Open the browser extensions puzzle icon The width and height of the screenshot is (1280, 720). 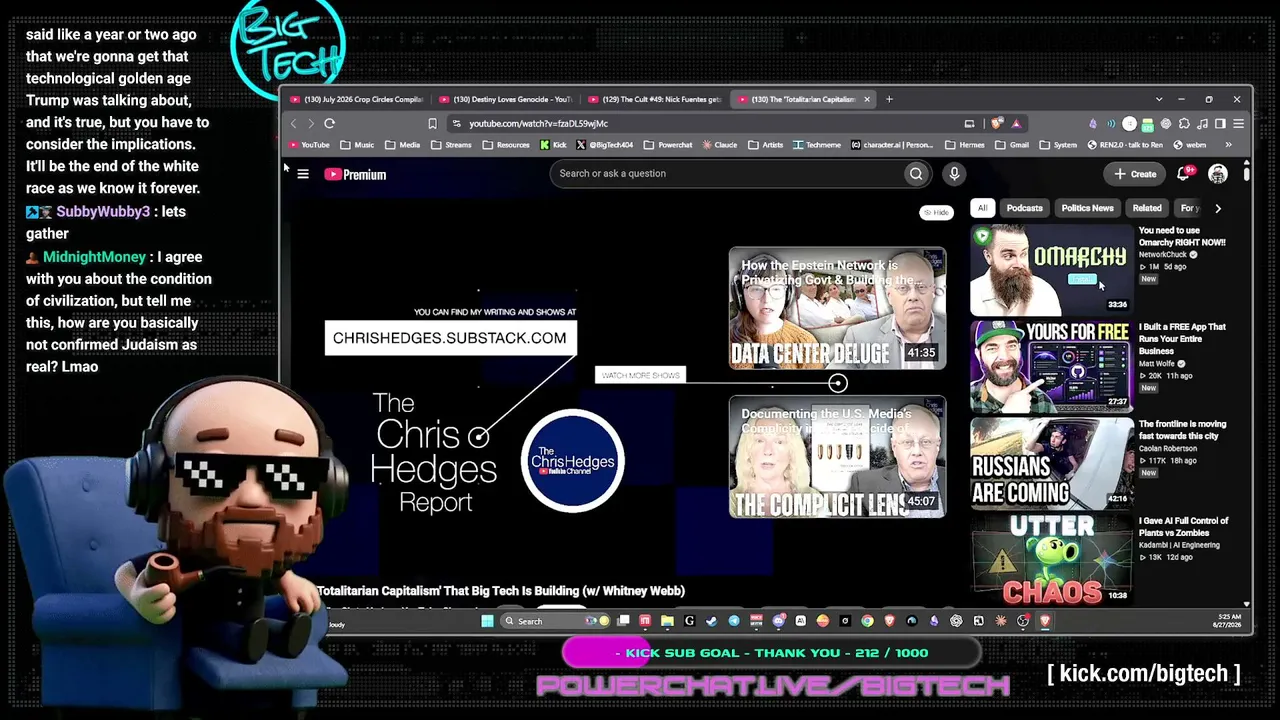1184,124
